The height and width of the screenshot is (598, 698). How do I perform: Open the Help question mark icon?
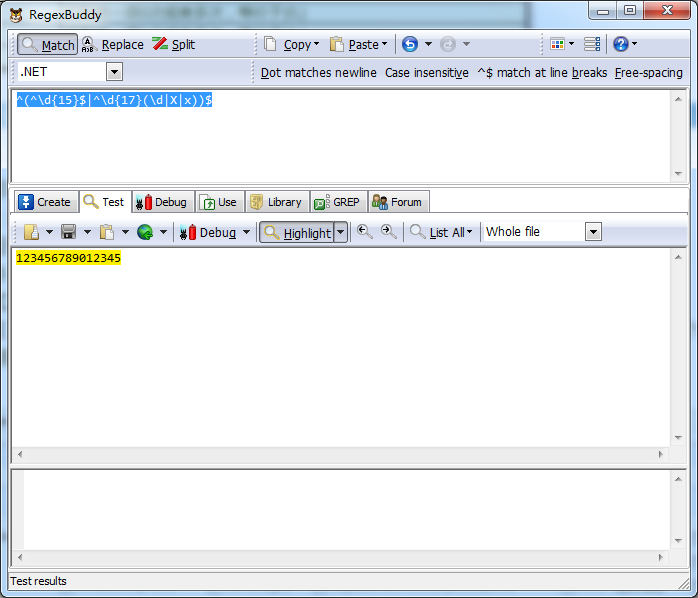point(621,44)
